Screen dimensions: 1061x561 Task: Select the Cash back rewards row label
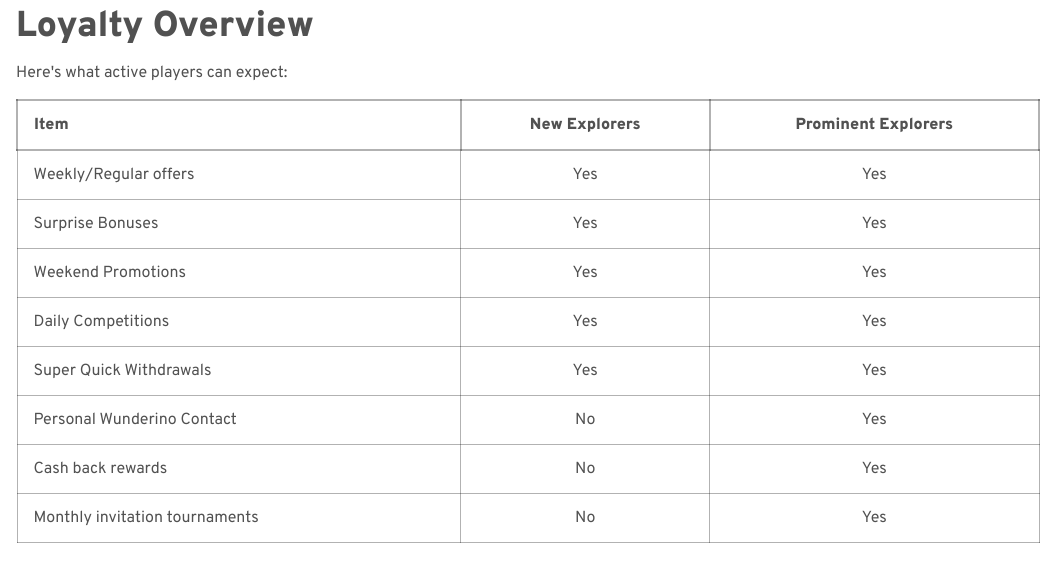tap(100, 468)
